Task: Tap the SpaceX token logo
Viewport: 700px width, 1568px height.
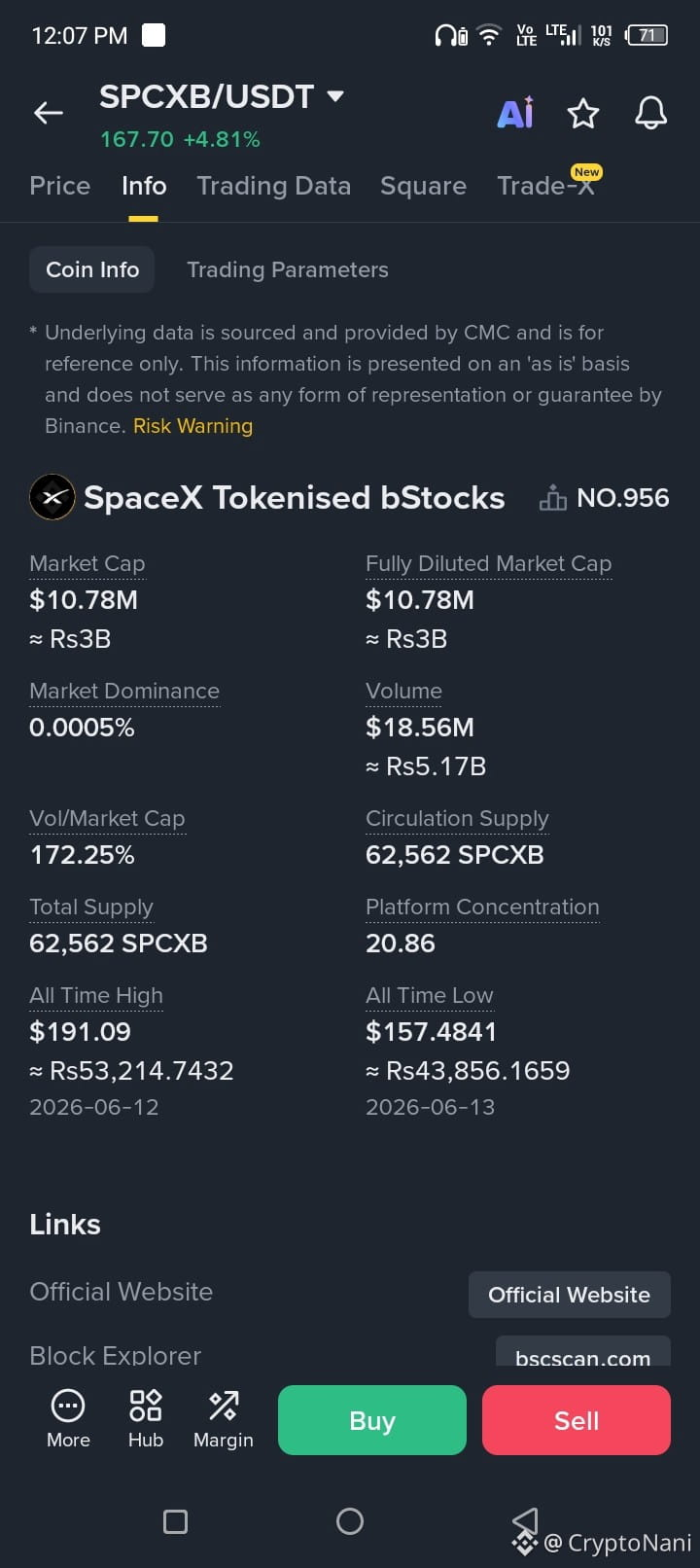Action: (52, 497)
